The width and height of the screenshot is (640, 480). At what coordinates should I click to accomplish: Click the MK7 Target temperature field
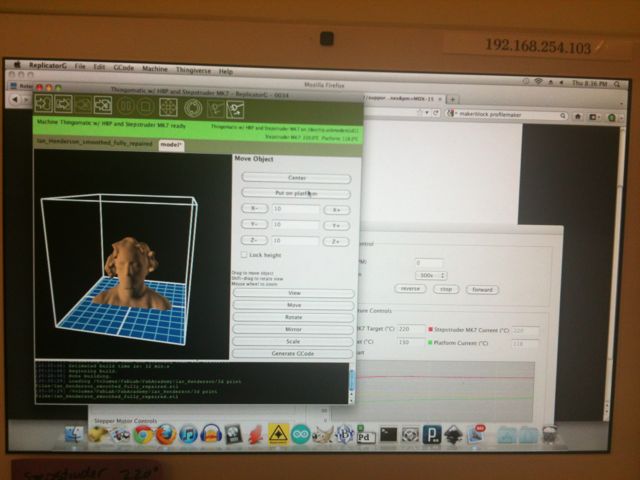click(411, 329)
